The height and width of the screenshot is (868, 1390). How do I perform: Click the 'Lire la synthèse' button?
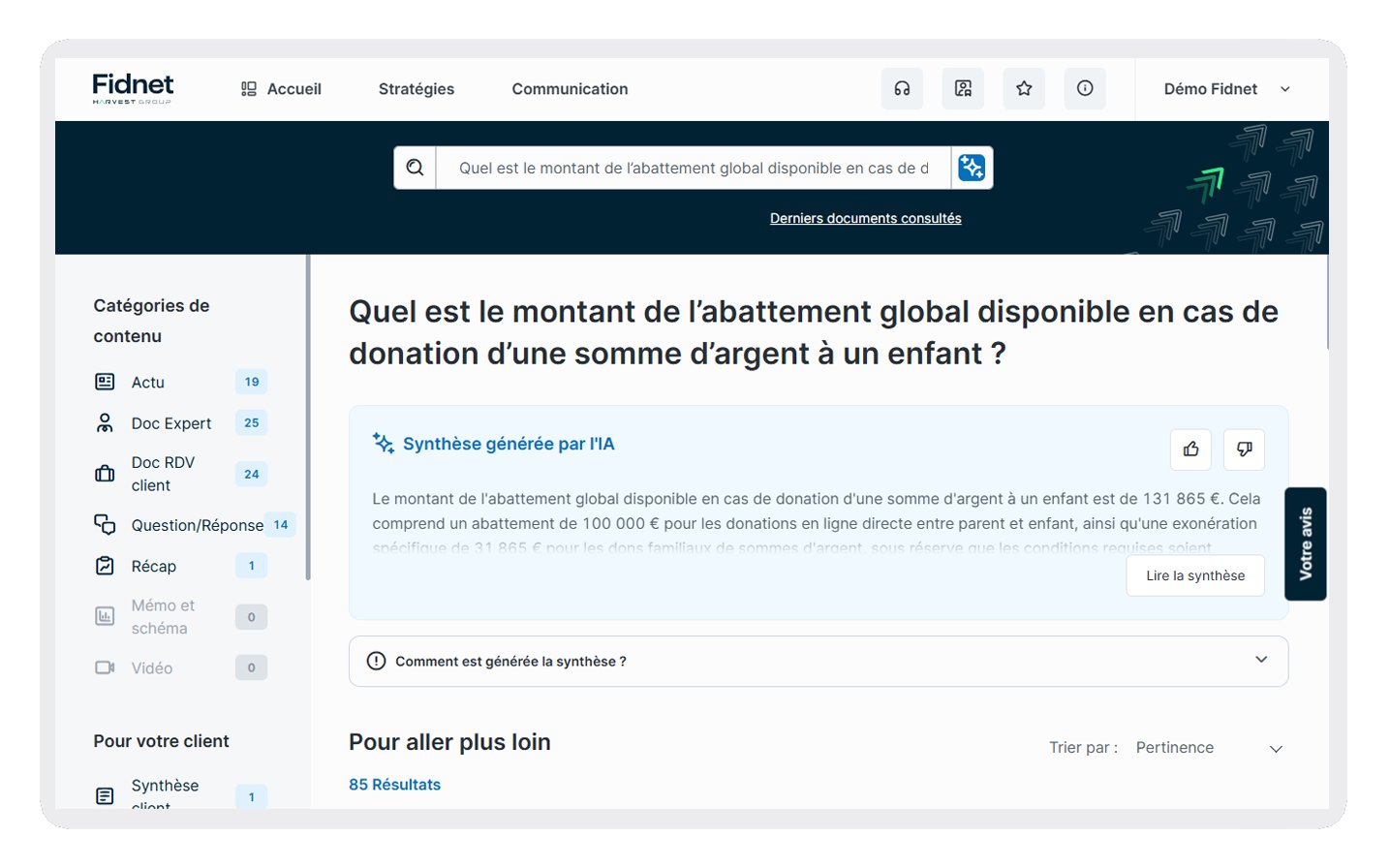[x=1194, y=574]
